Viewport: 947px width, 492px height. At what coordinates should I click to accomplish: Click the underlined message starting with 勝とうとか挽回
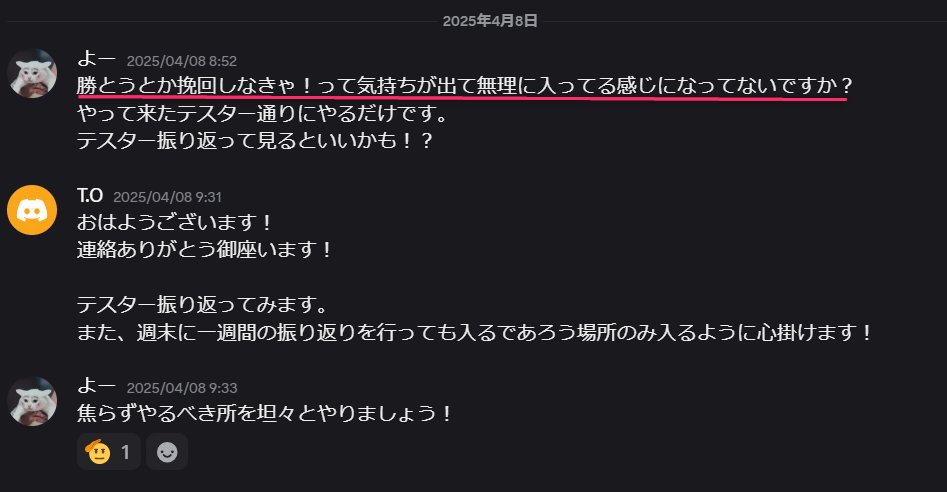pyautogui.click(x=464, y=86)
